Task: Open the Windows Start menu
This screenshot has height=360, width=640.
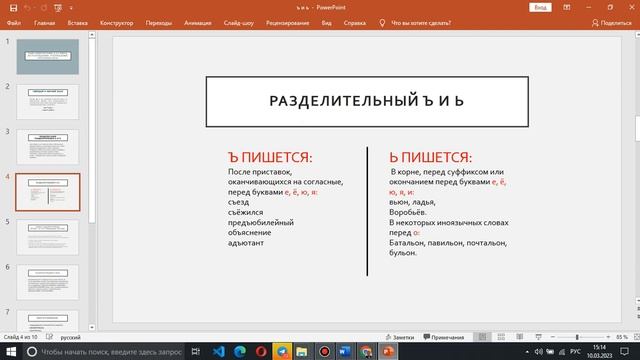Action: (11, 351)
